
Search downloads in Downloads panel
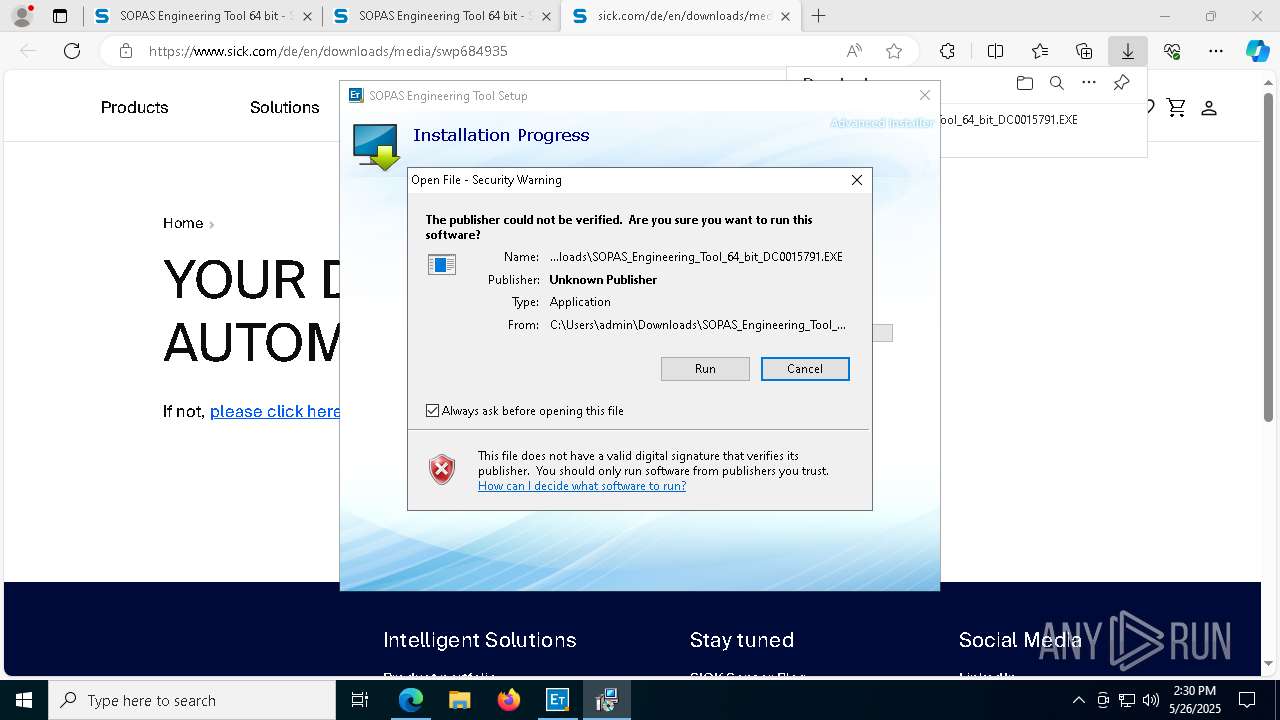pos(1056,83)
